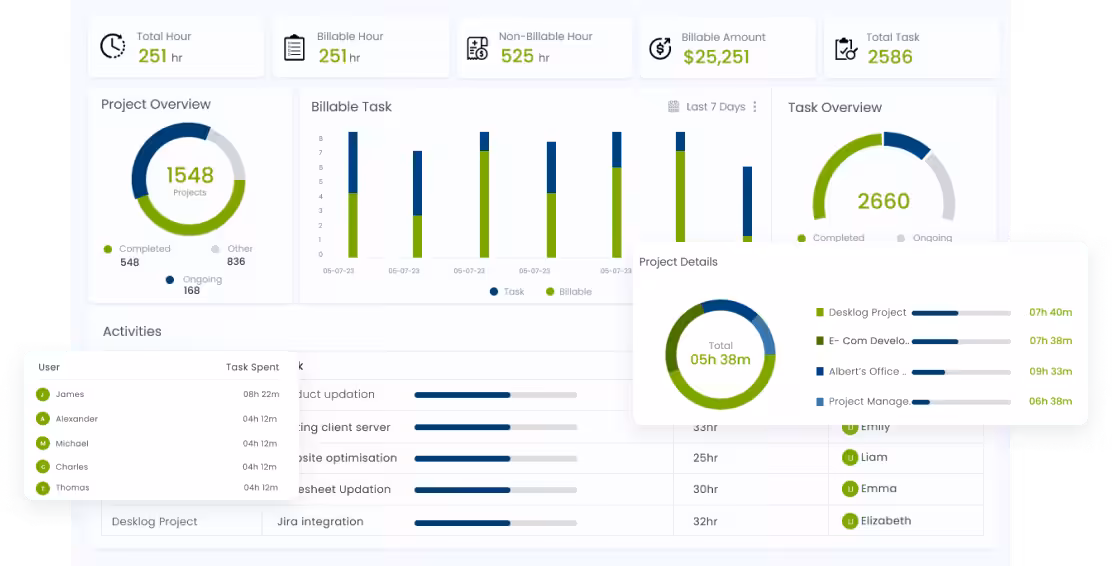Open the Billable Task three-dot options menu
Viewport: 1112px width, 566px height.
755,107
